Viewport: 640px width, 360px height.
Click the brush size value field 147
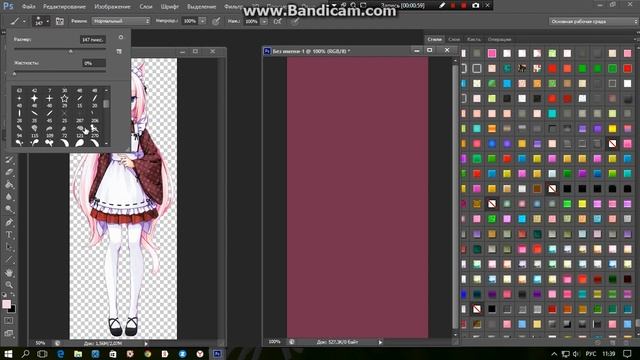(x=93, y=40)
